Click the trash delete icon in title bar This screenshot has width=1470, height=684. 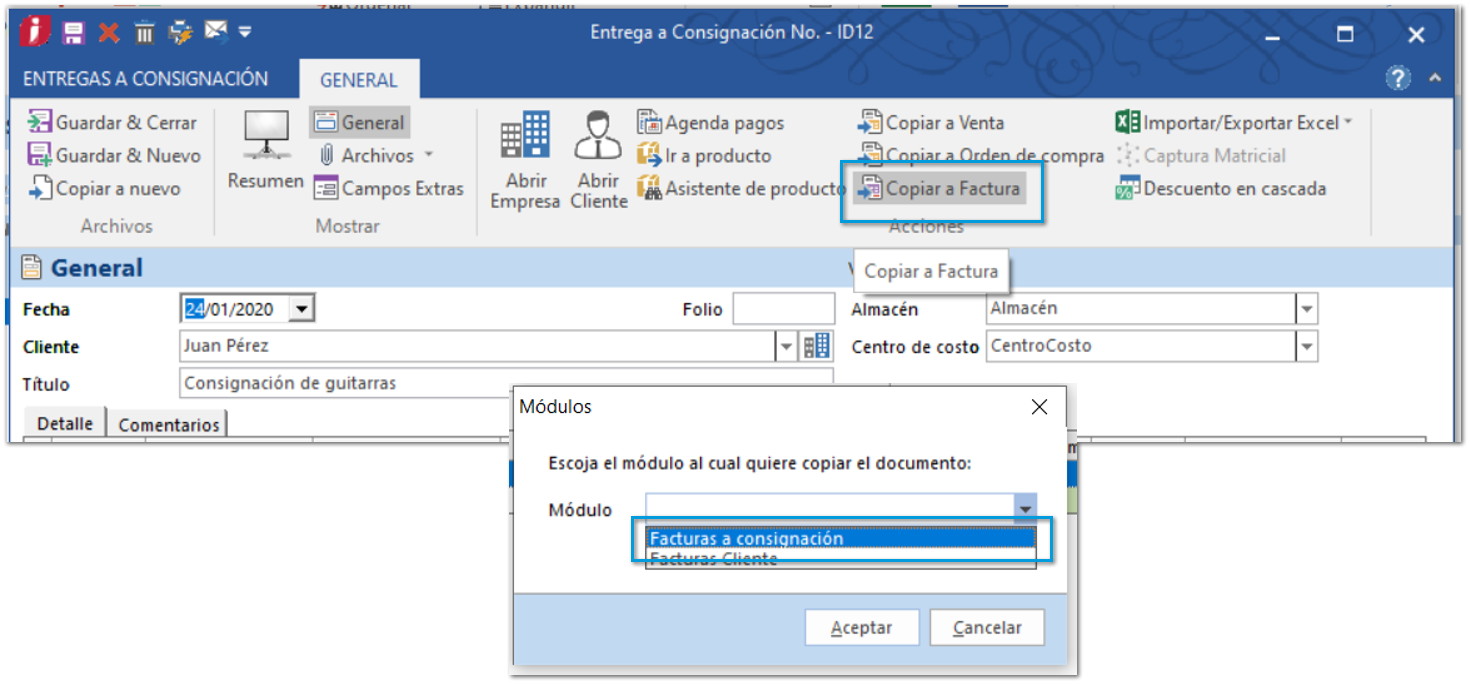(145, 33)
